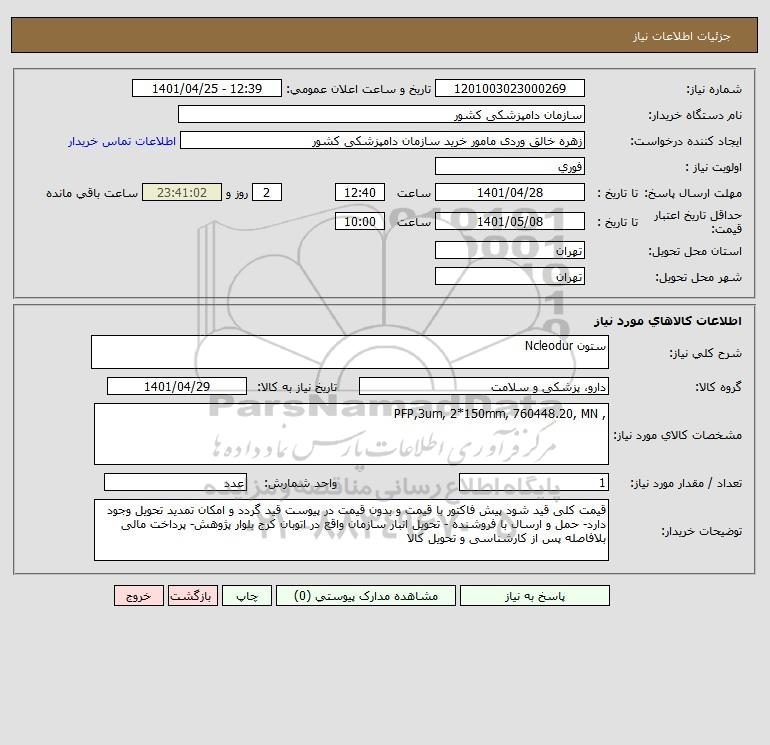
Task: Click the section heading اطلاعات کالاهای مورد نیاز
Action: pyautogui.click(x=668, y=321)
